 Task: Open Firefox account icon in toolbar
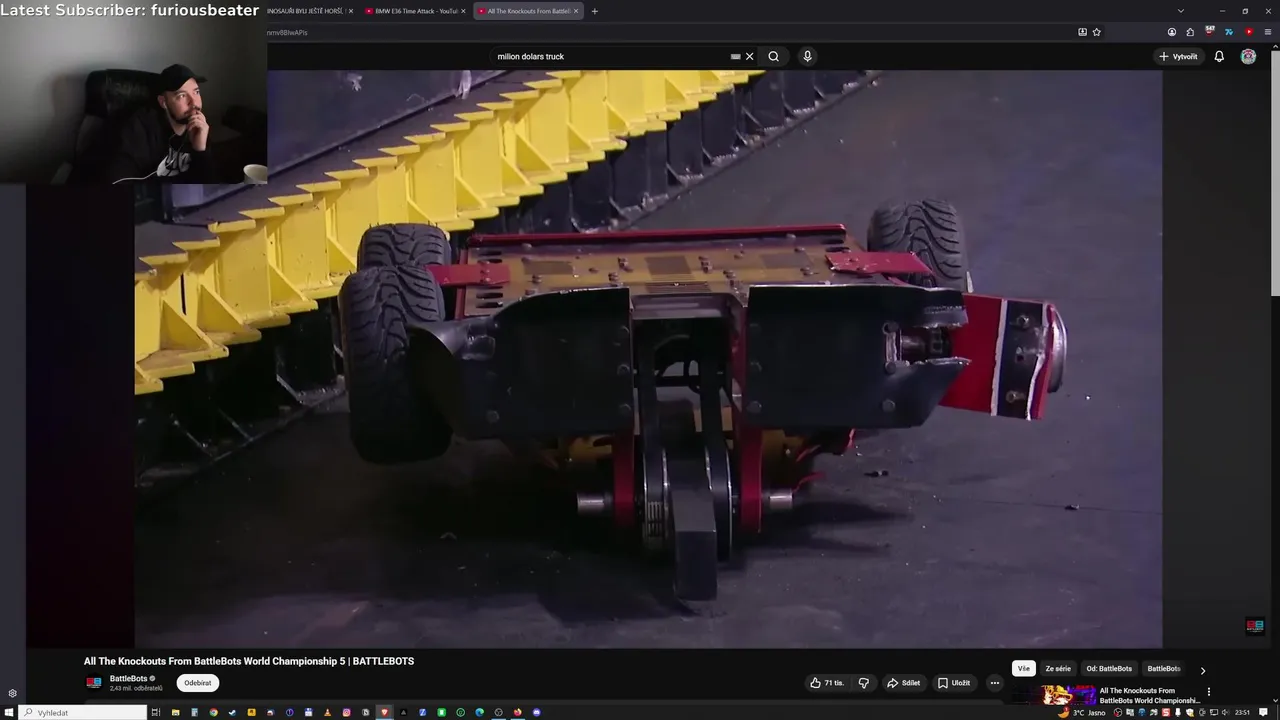pyautogui.click(x=1172, y=32)
